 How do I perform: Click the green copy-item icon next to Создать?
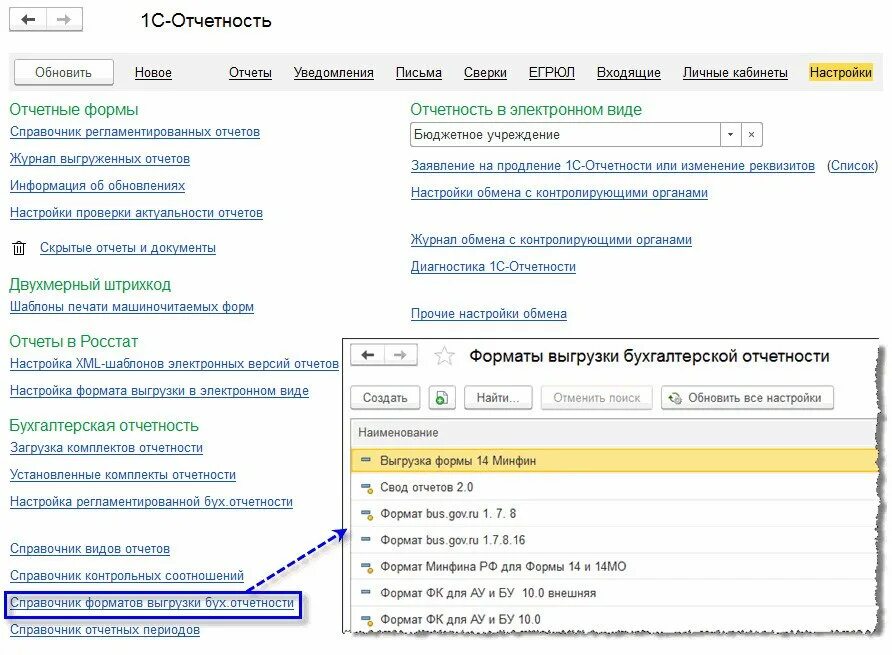coord(441,398)
